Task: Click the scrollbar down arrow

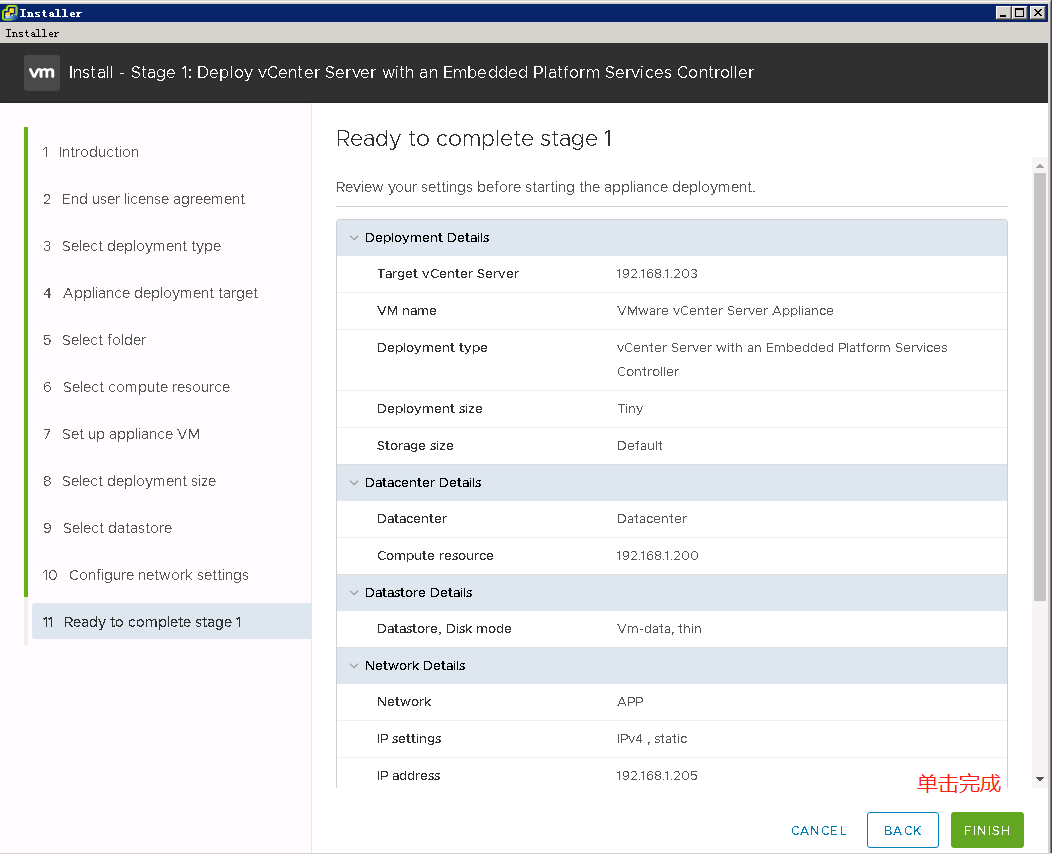Action: 1040,779
